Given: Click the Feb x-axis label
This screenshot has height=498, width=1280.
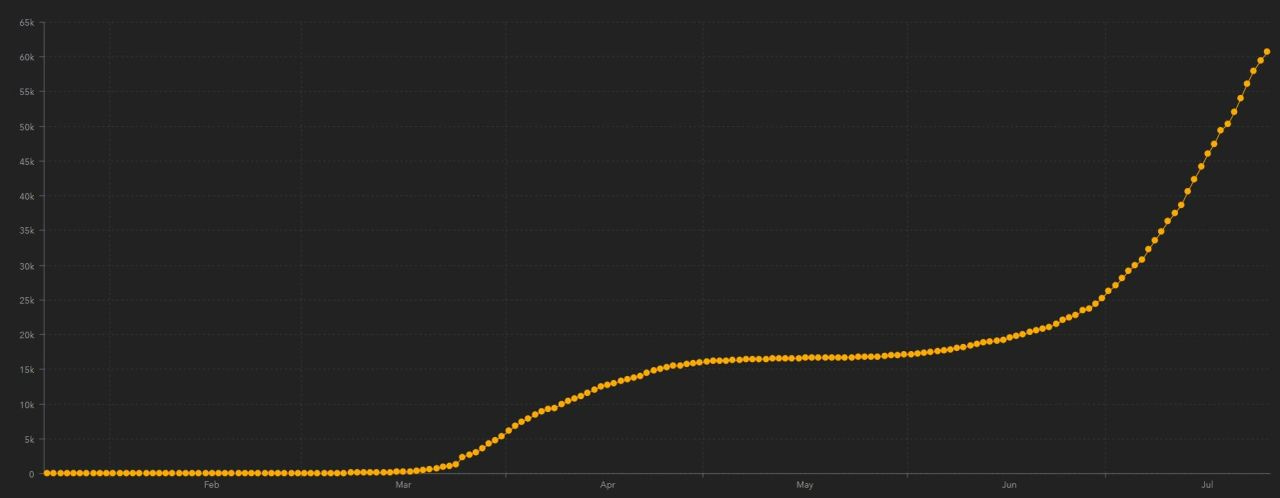Looking at the screenshot, I should click(211, 485).
